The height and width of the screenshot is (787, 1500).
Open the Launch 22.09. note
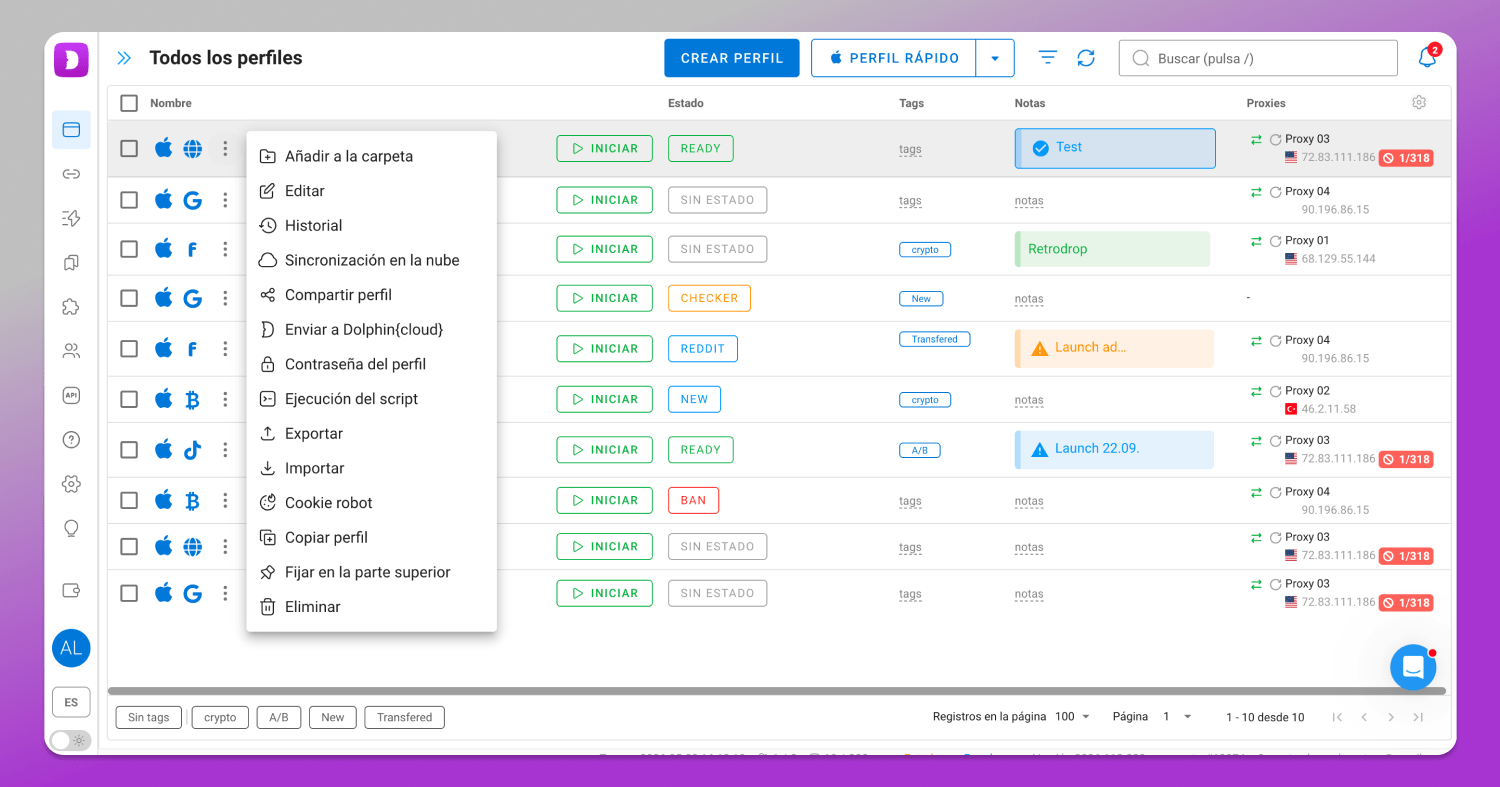click(1114, 449)
